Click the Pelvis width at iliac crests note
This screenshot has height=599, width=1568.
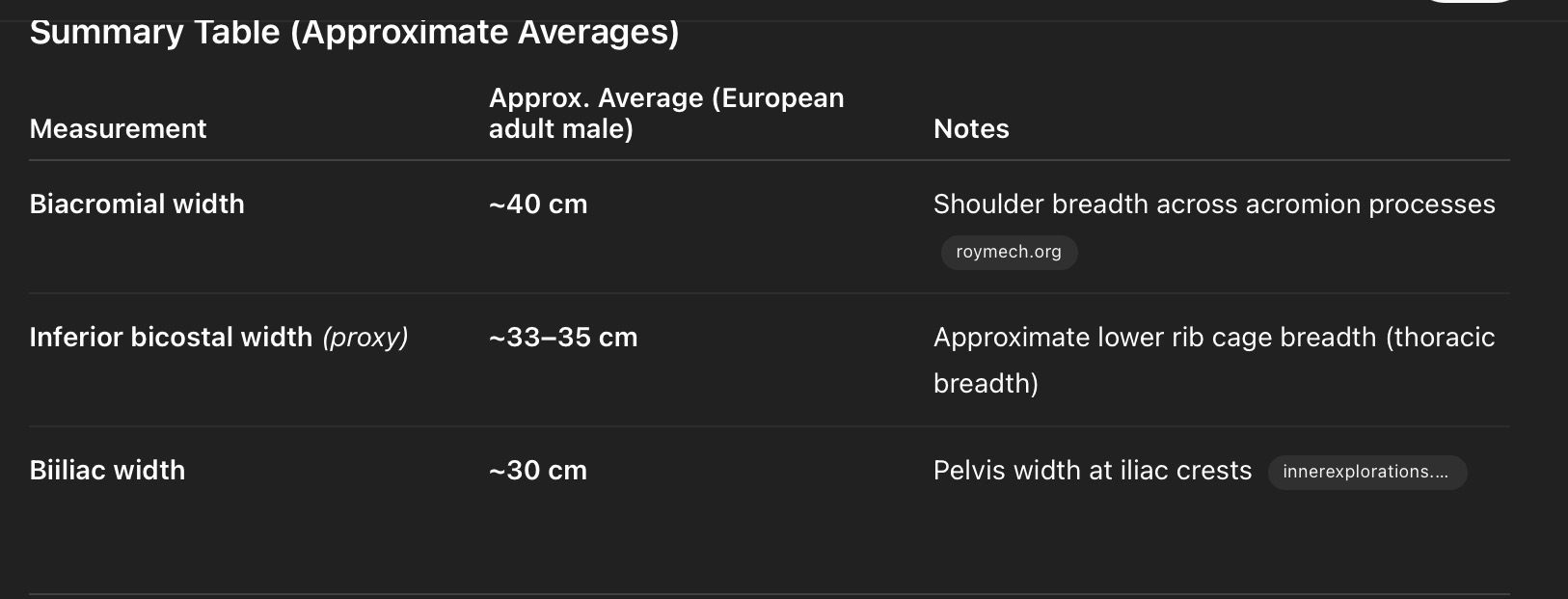point(1092,470)
